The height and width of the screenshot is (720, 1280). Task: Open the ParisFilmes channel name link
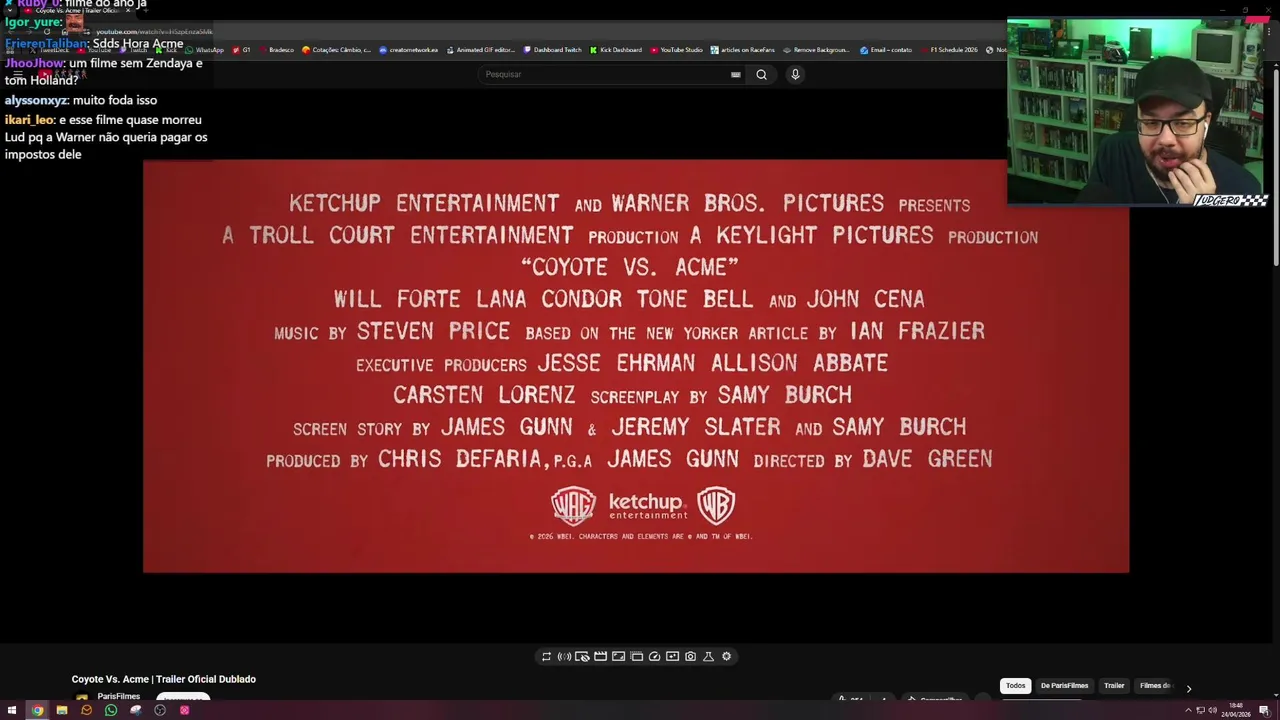(x=119, y=697)
